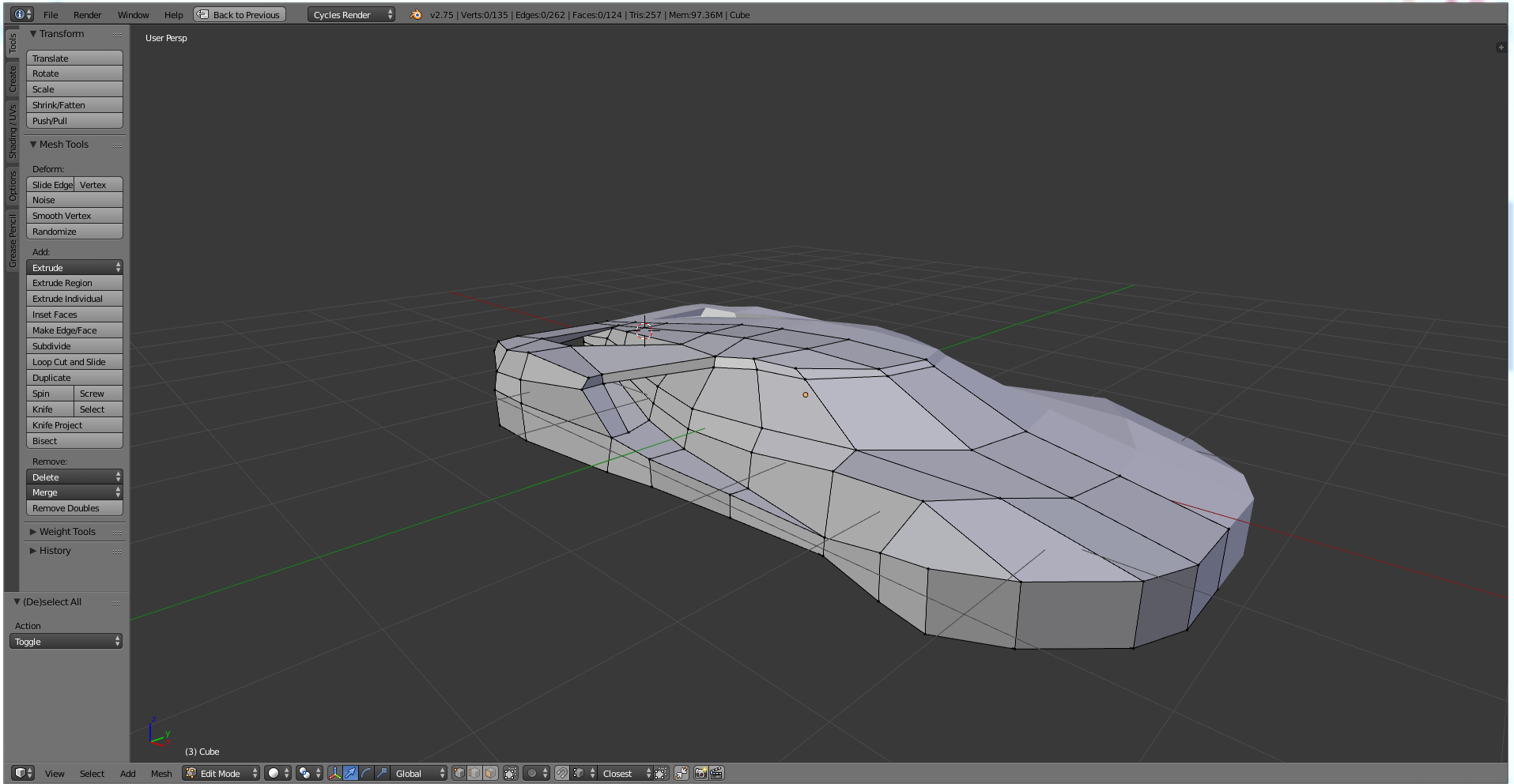This screenshot has width=1514, height=784.
Task: Click the Smooth Vertex button
Action: coord(74,216)
